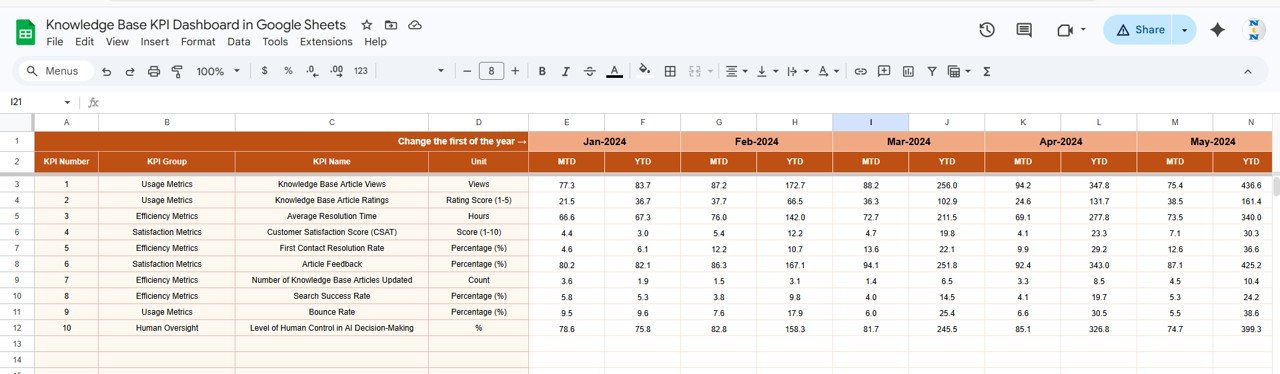
Task: Open the text wrapping dropdown
Action: [x=797, y=71]
